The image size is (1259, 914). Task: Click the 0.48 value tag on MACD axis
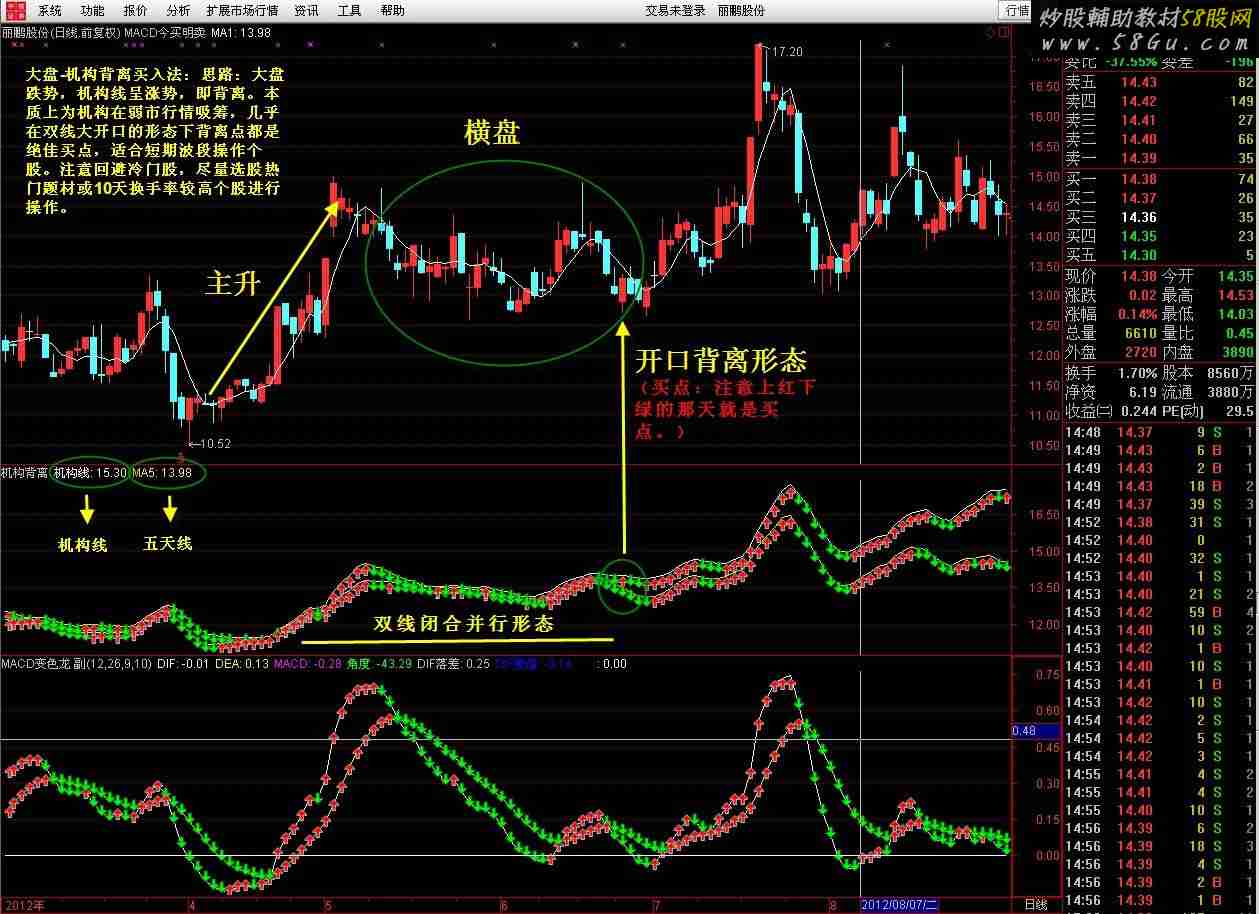click(x=1024, y=731)
